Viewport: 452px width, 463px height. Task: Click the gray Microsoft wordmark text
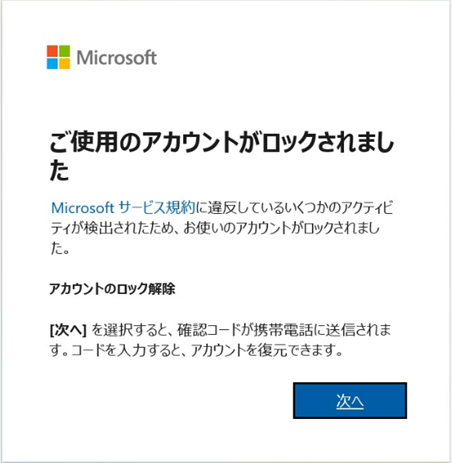click(117, 57)
